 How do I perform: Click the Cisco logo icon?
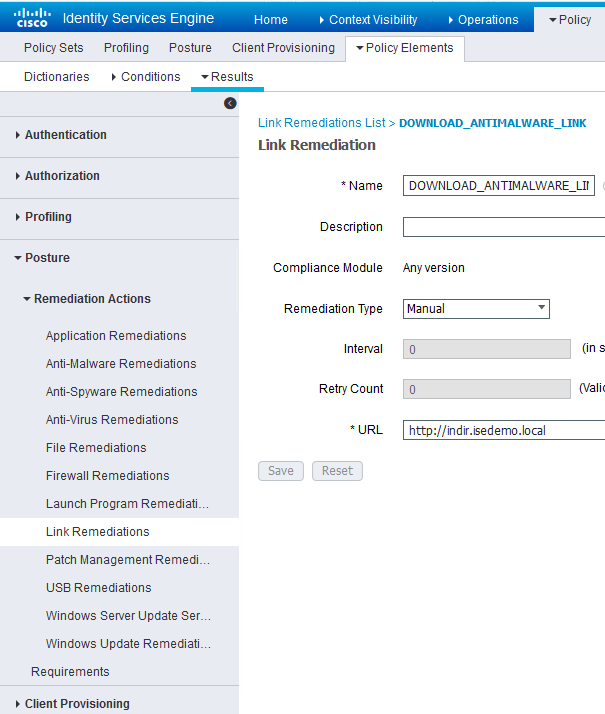coord(32,18)
